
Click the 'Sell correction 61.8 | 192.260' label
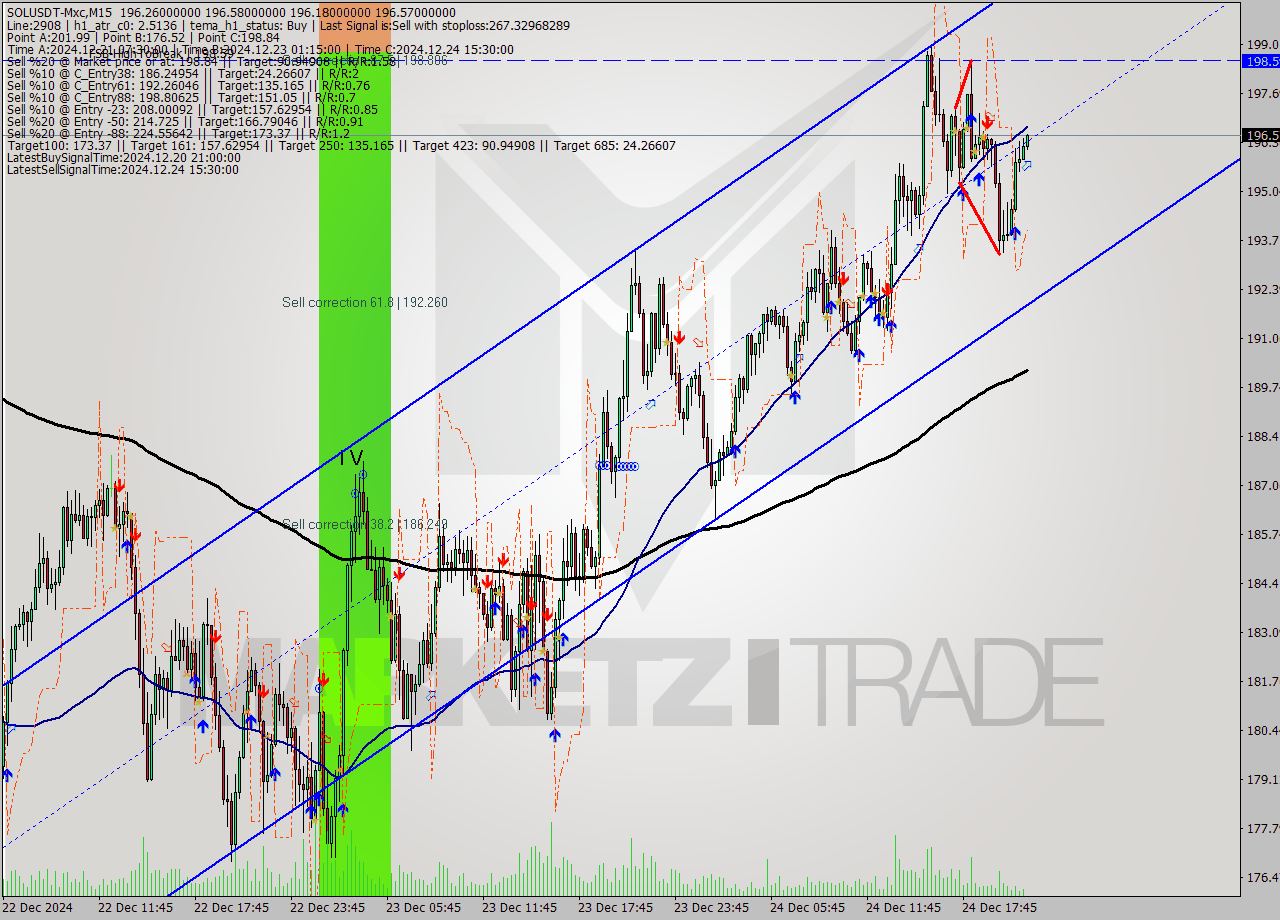click(x=364, y=302)
